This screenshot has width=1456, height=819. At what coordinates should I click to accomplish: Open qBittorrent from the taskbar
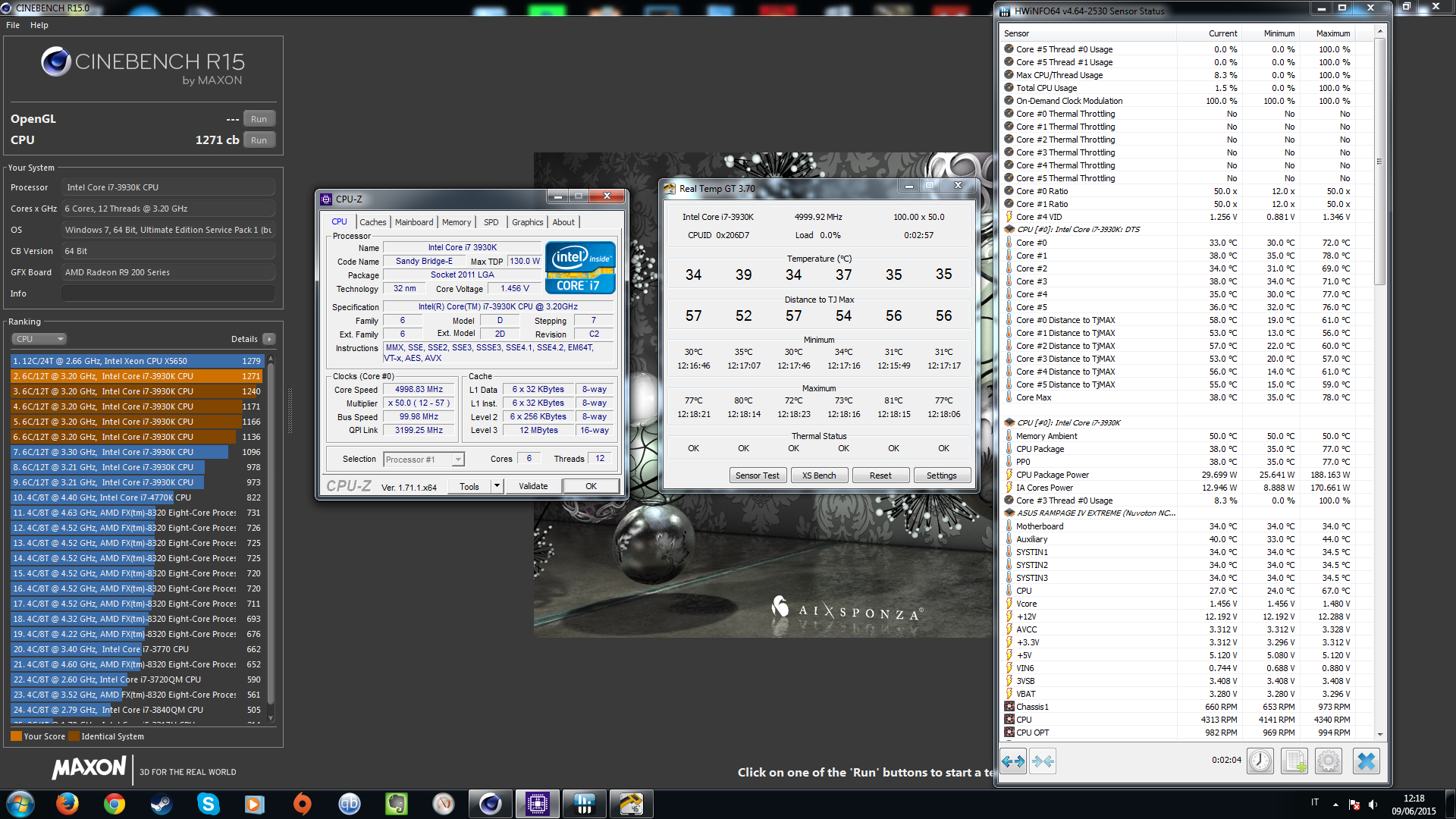pos(350,804)
